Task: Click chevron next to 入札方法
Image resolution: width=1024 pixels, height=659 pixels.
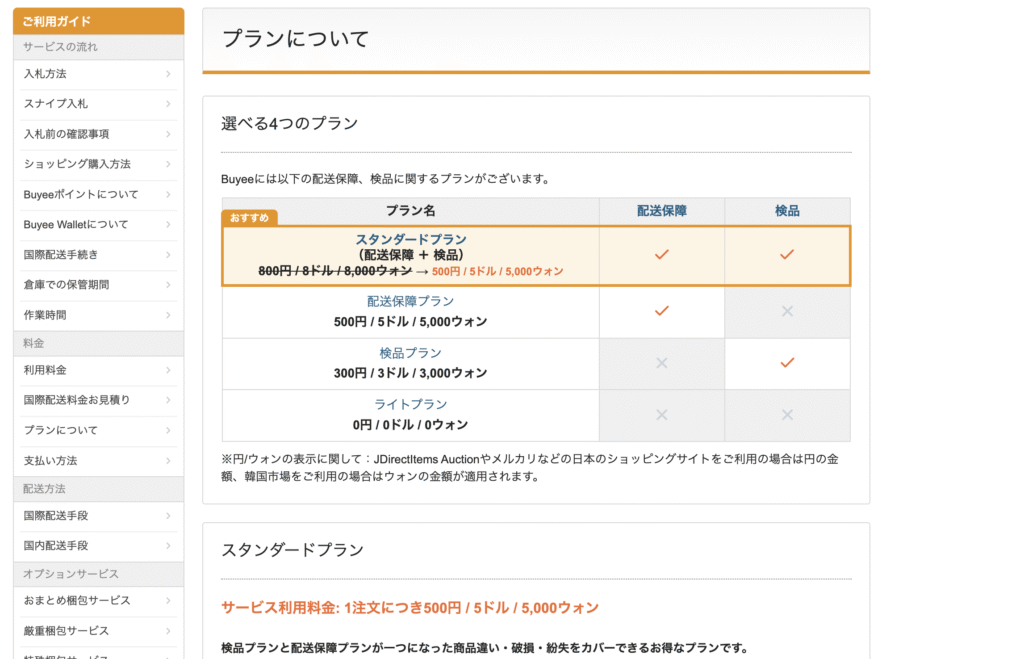Action: [168, 74]
